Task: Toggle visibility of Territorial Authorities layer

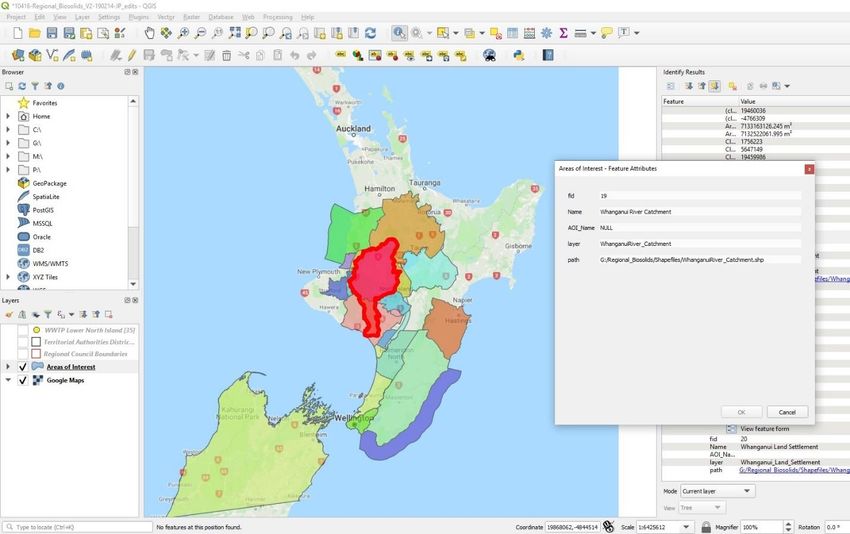Action: (23, 342)
